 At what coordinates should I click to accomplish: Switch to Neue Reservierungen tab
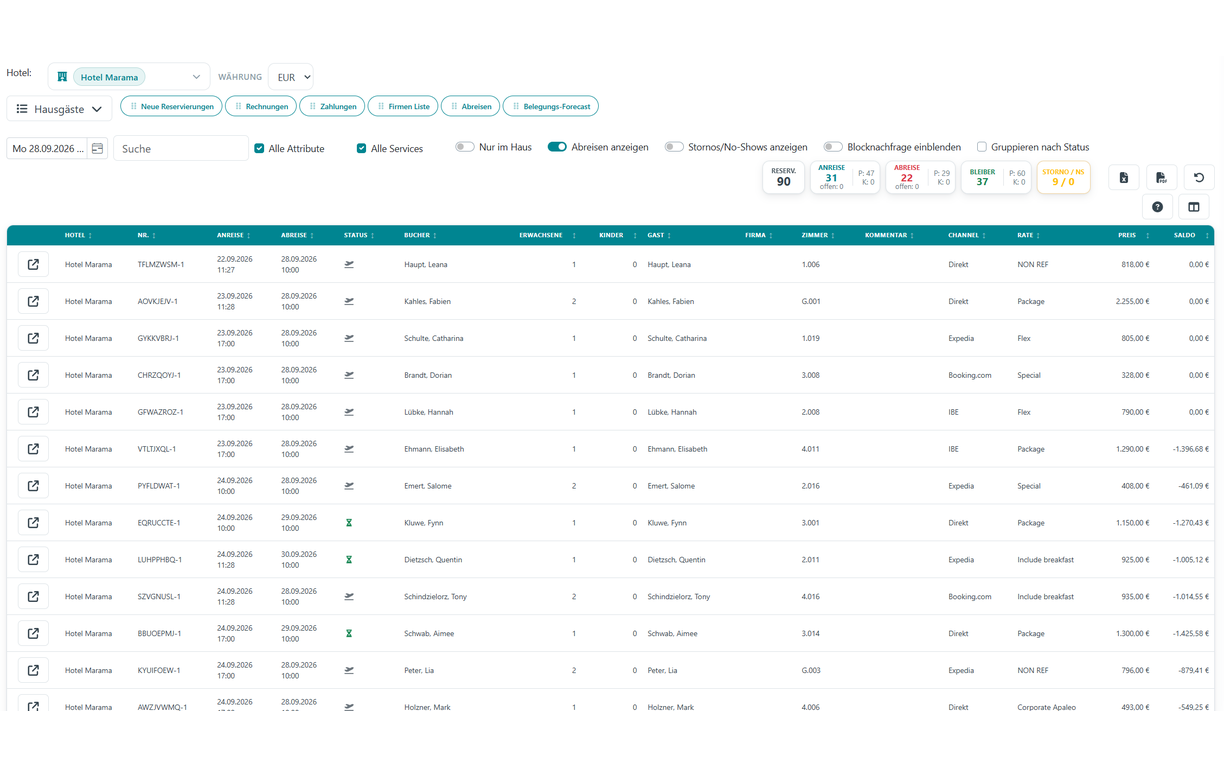tap(172, 106)
